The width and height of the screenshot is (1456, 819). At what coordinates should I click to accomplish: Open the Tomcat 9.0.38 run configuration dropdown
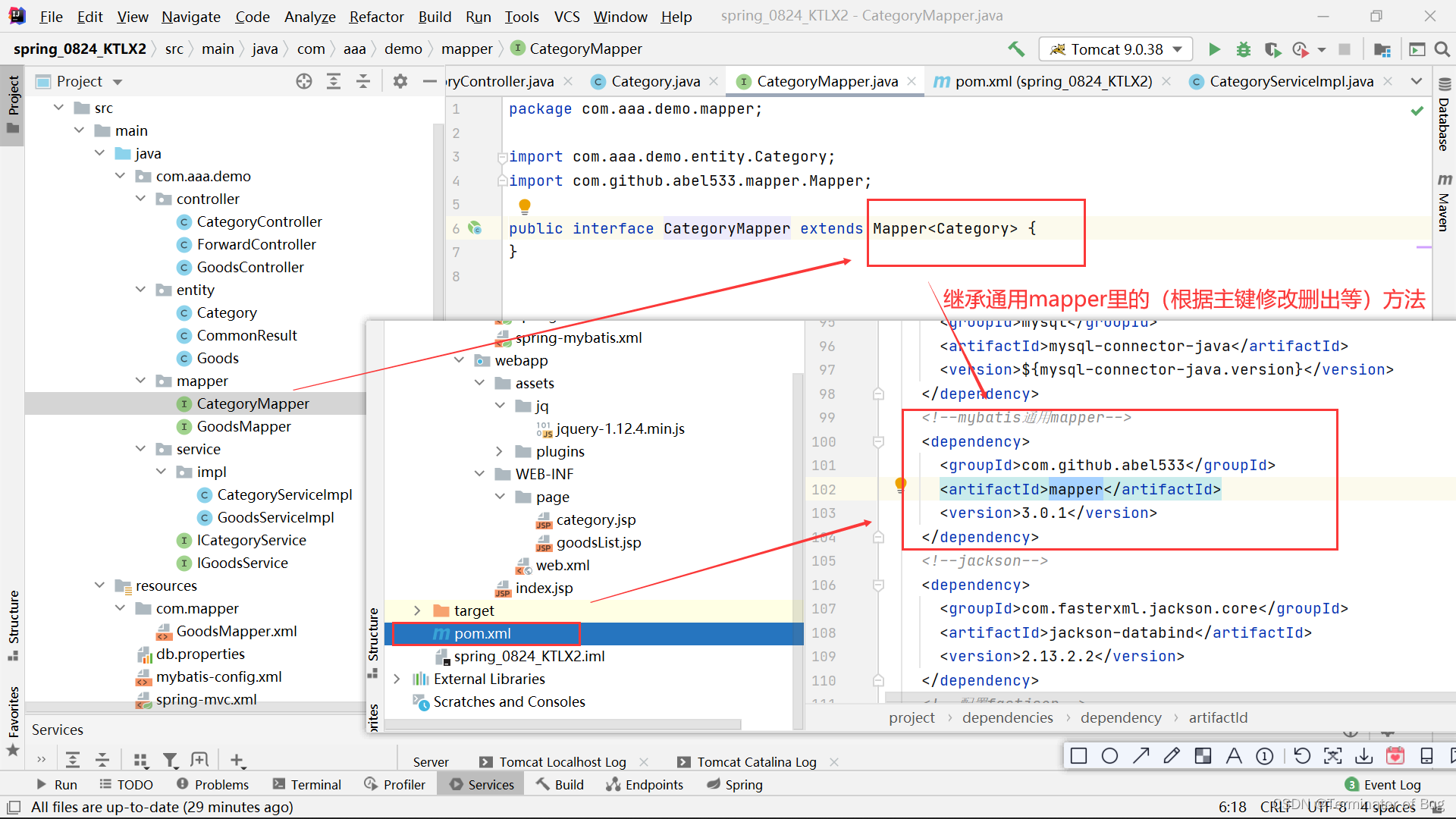pos(1116,49)
